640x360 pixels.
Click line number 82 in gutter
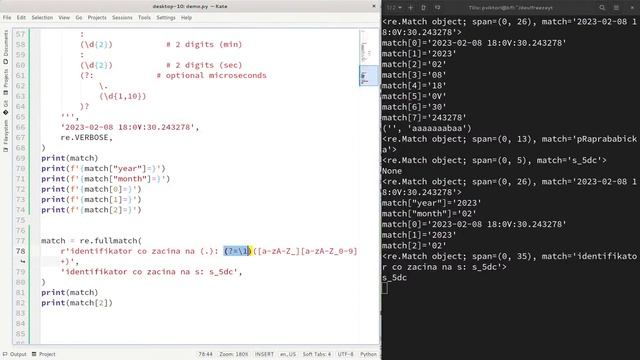click(x=21, y=303)
